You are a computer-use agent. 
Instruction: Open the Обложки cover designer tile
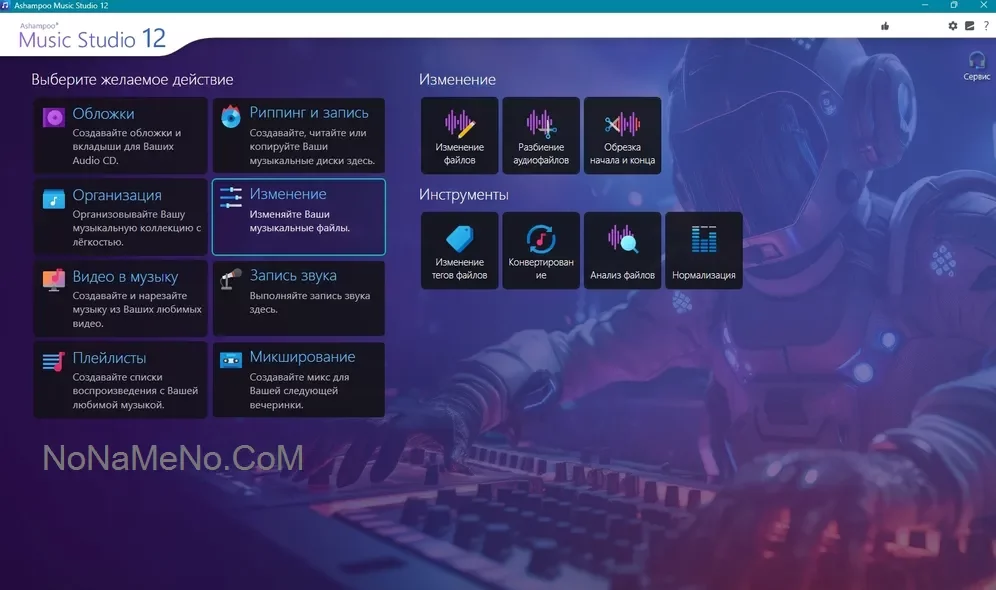(x=120, y=135)
